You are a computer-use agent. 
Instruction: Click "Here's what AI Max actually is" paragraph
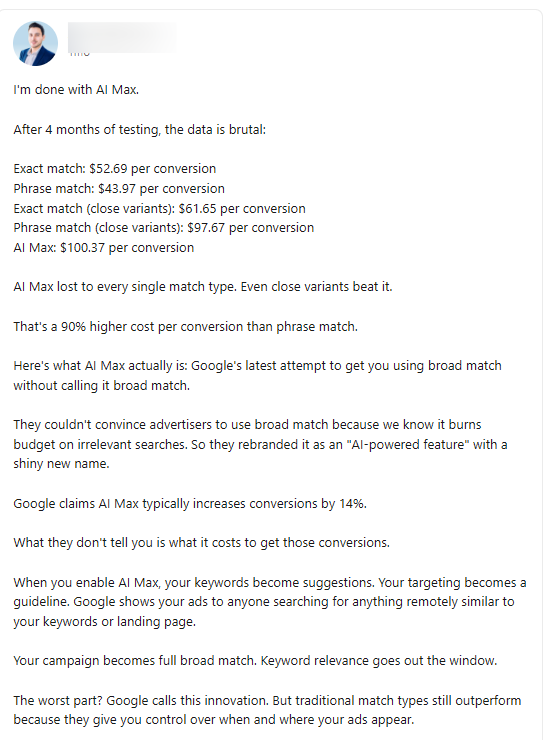coord(258,376)
